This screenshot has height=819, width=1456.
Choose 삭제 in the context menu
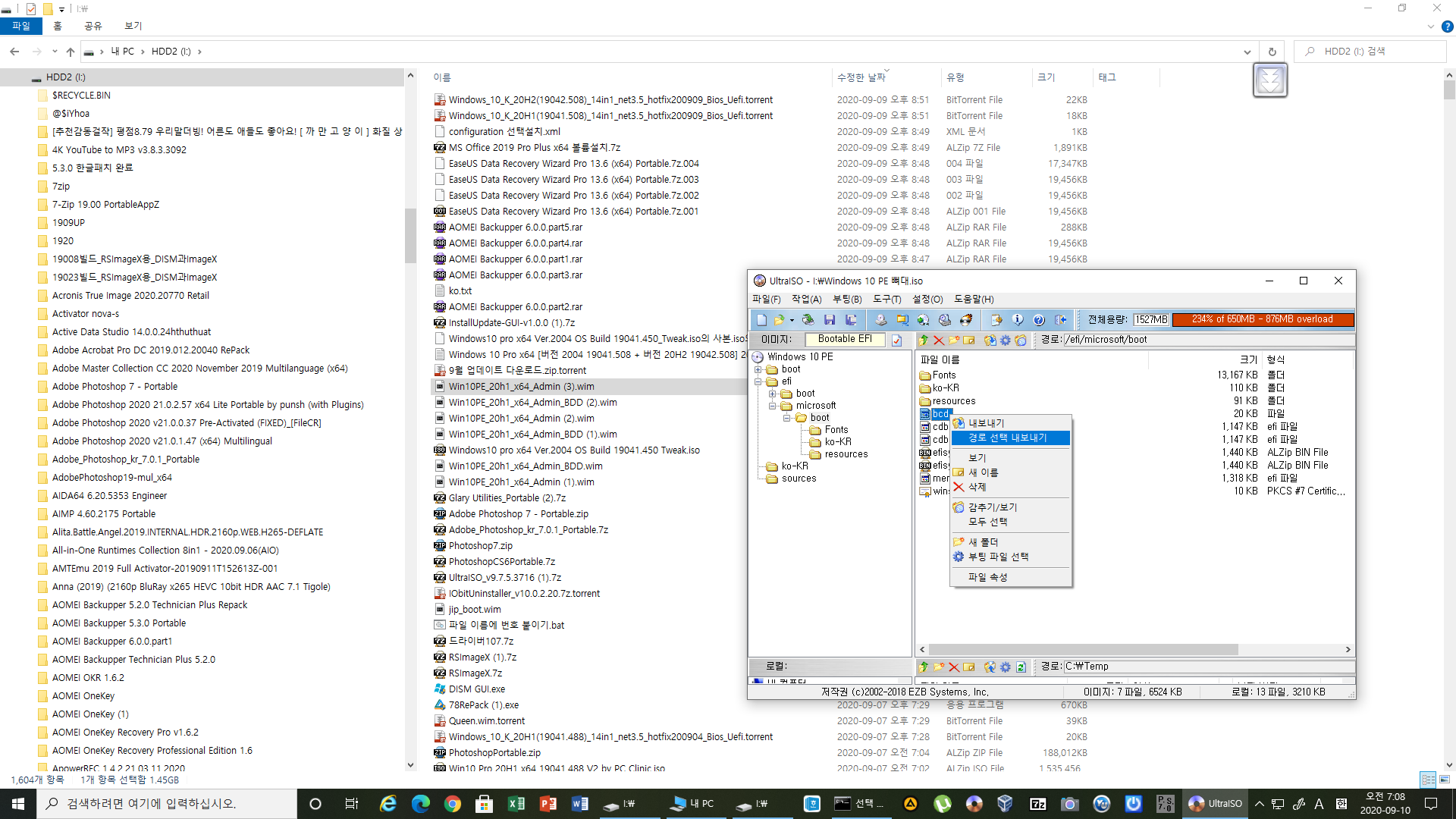click(x=1010, y=487)
